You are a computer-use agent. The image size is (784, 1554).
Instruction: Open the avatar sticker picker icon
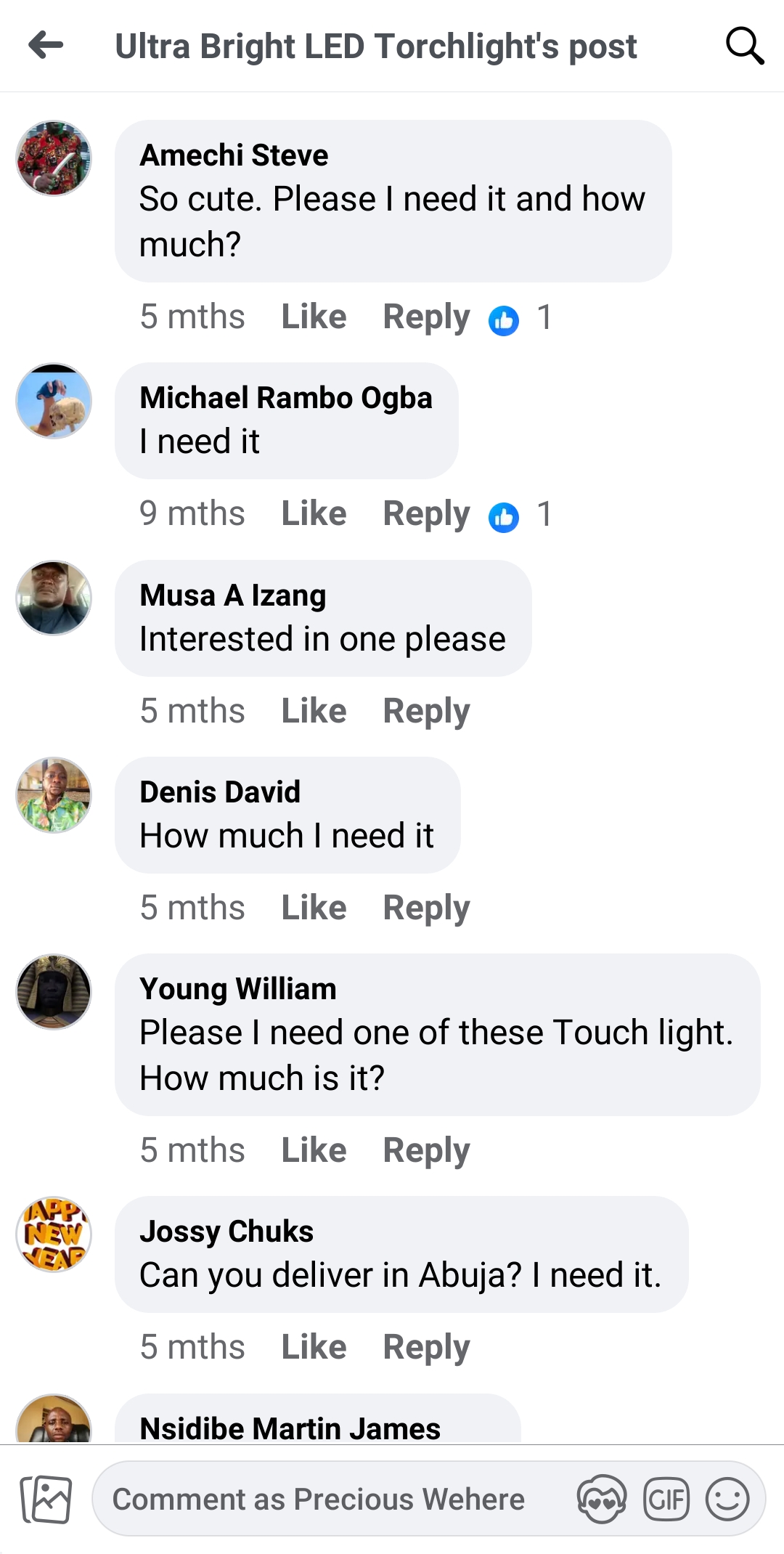(601, 1500)
